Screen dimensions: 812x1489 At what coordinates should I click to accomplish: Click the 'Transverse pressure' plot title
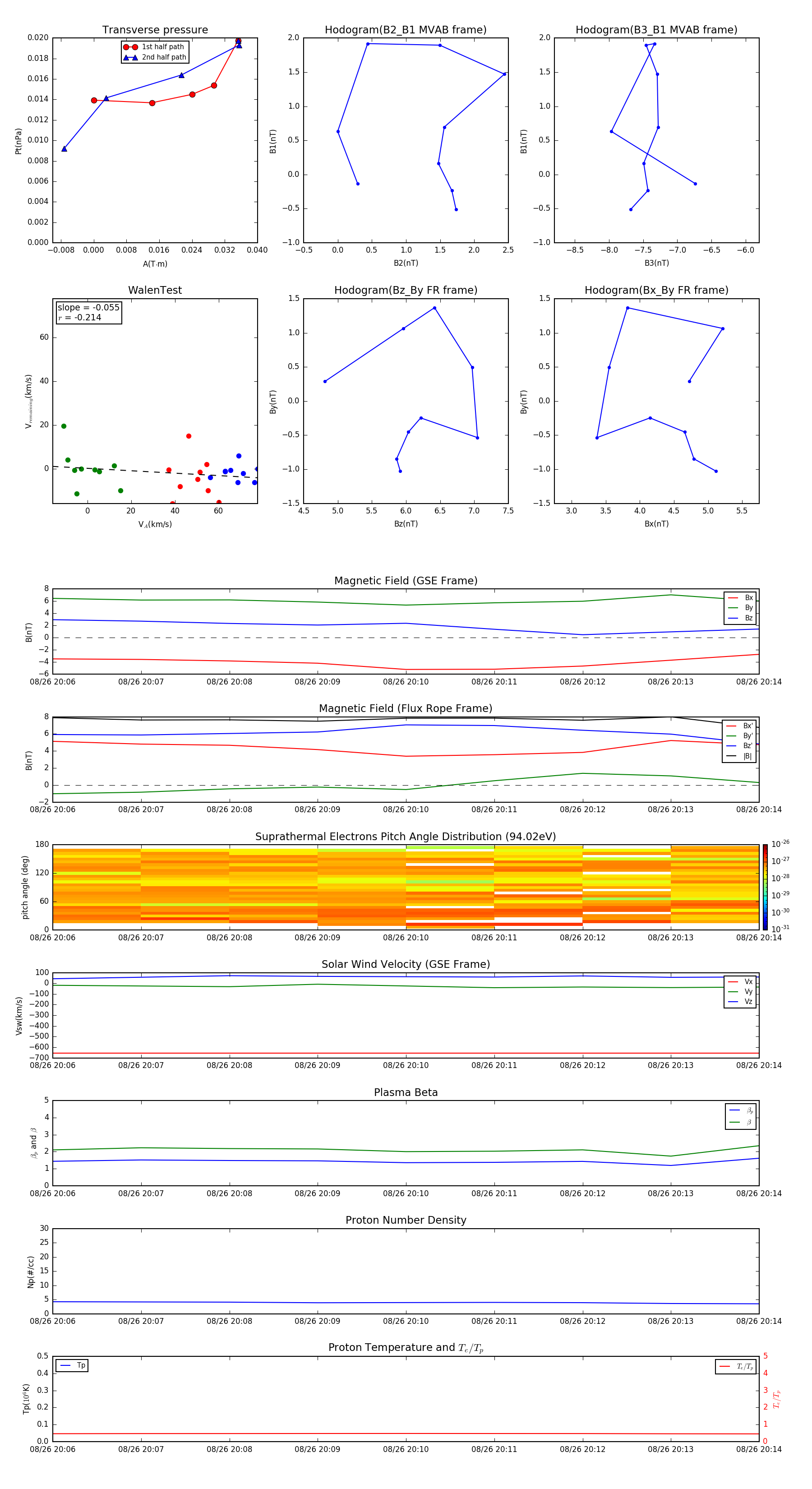155,30
